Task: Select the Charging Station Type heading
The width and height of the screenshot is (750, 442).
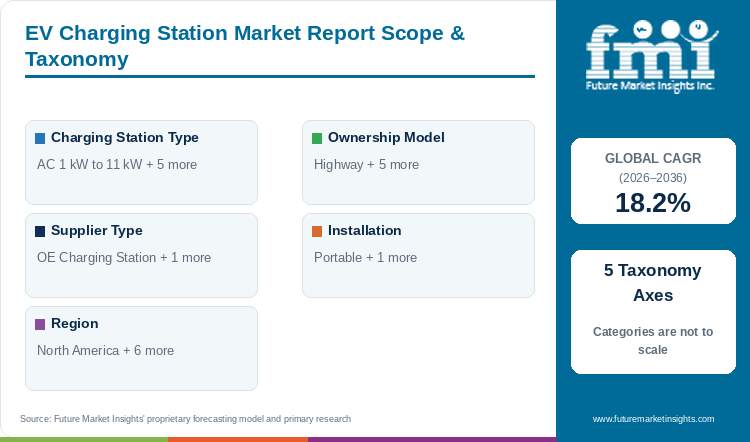Action: [x=125, y=138]
